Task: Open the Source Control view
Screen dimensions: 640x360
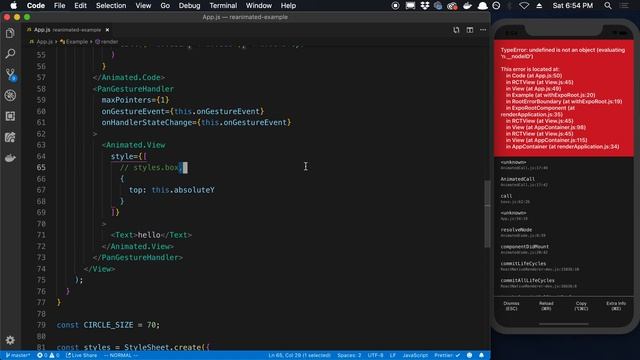Action: [x=10, y=74]
